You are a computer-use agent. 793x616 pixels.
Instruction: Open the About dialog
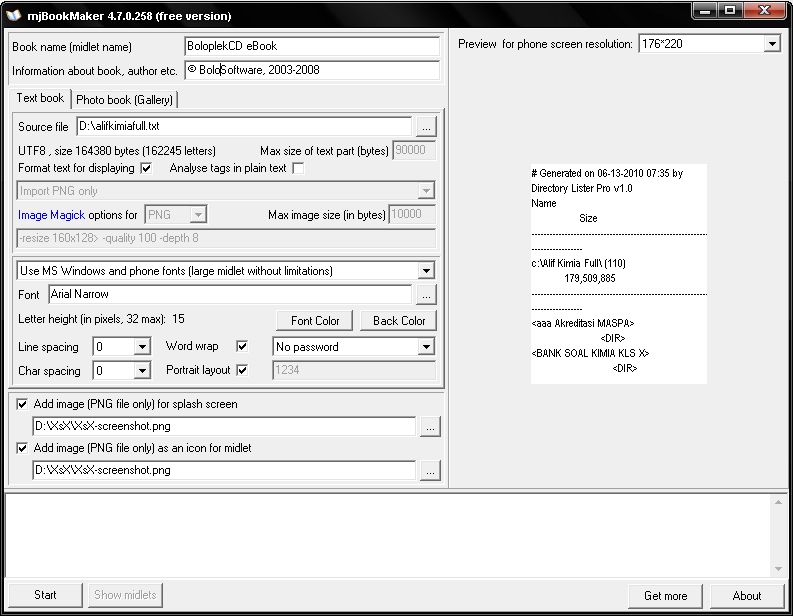(x=747, y=596)
